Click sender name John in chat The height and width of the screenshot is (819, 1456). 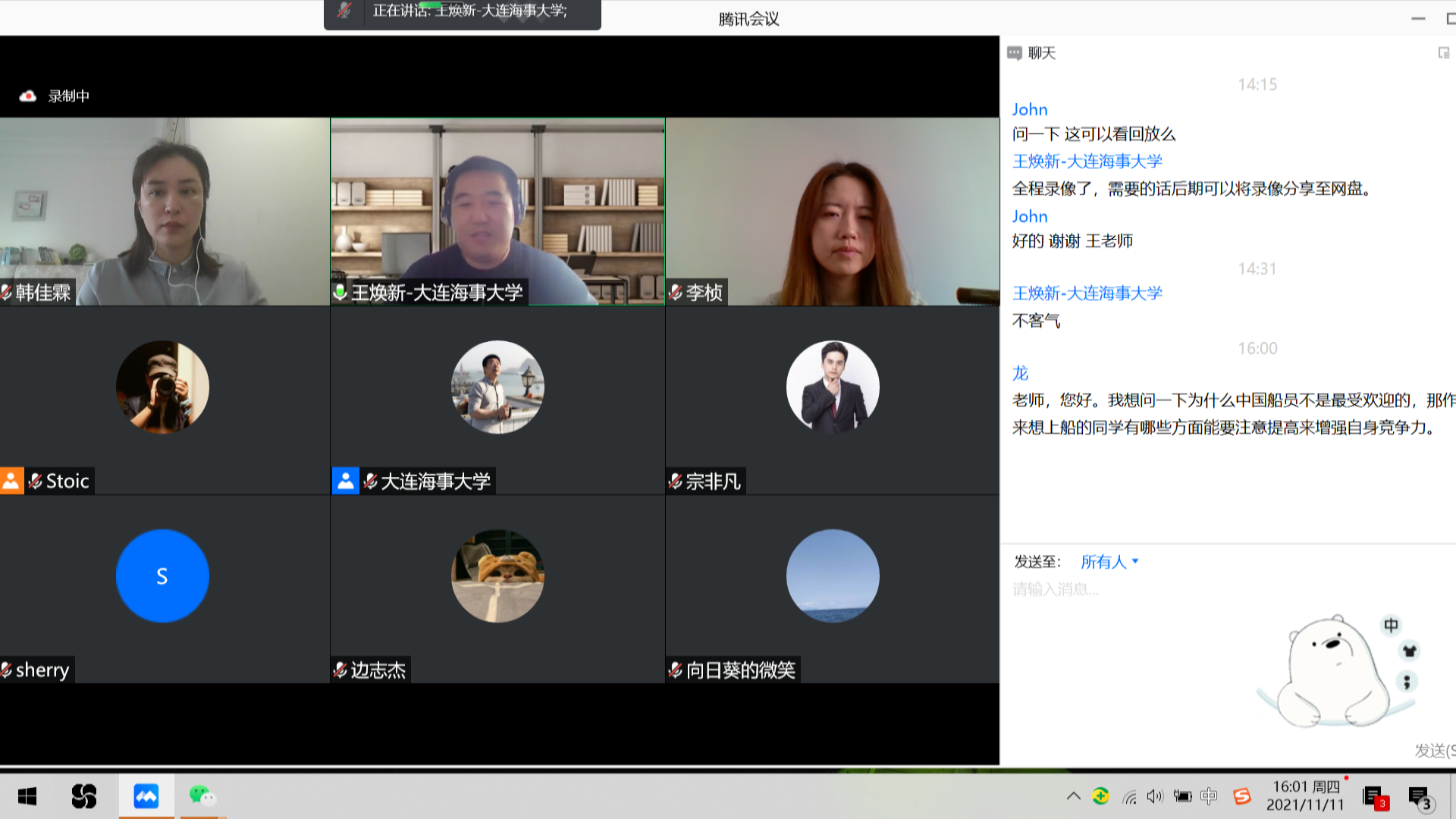pos(1029,110)
